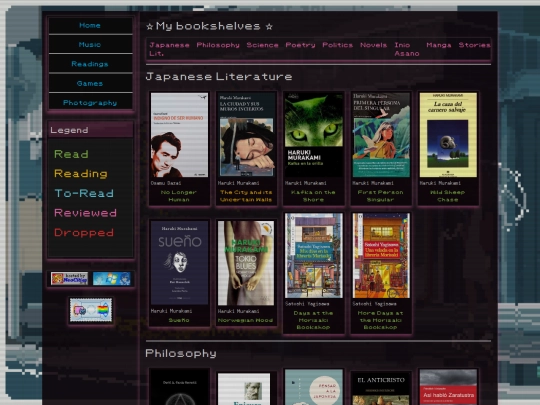Select the Manga shelf tab
540x405 pixels.
(438, 45)
